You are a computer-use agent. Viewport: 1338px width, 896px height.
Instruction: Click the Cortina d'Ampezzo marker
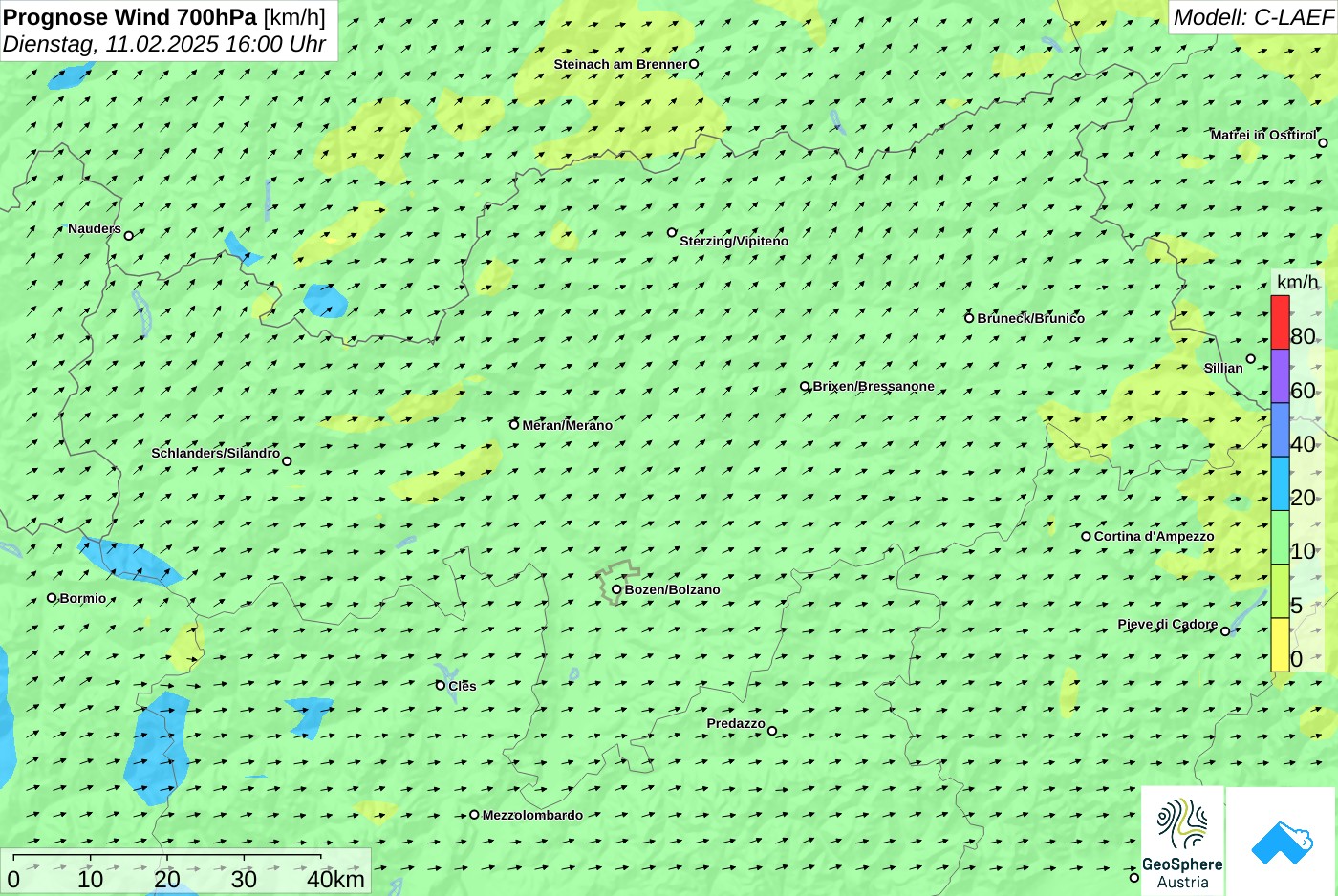point(1086,536)
